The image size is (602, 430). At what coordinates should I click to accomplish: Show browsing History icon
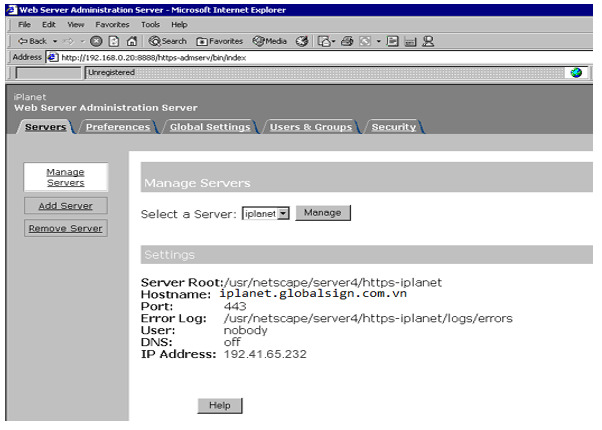point(302,41)
